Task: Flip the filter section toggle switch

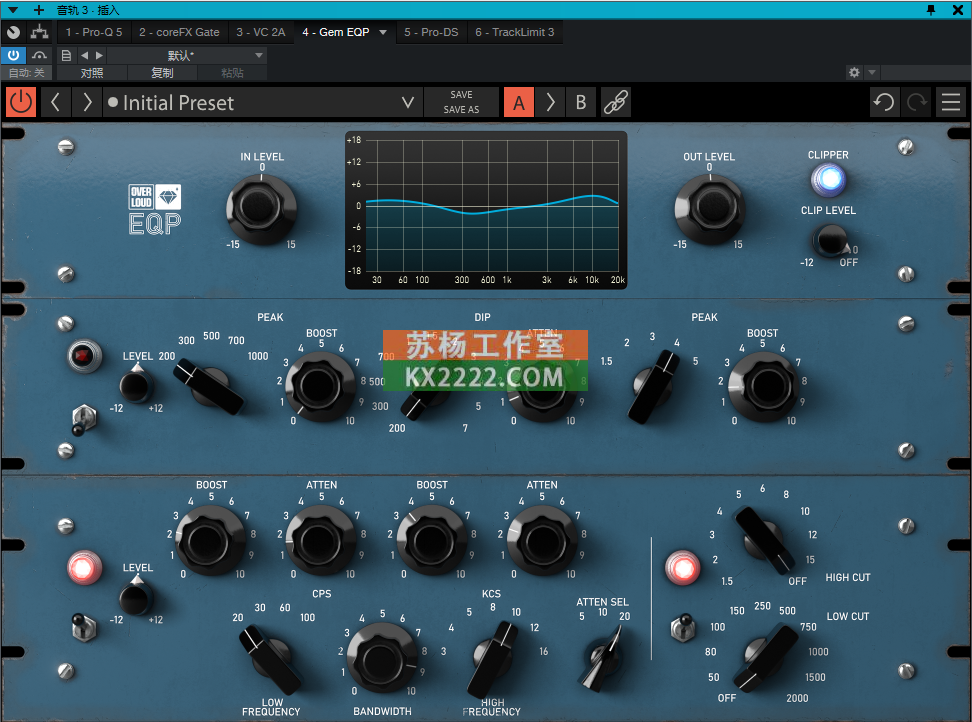Action: click(683, 627)
